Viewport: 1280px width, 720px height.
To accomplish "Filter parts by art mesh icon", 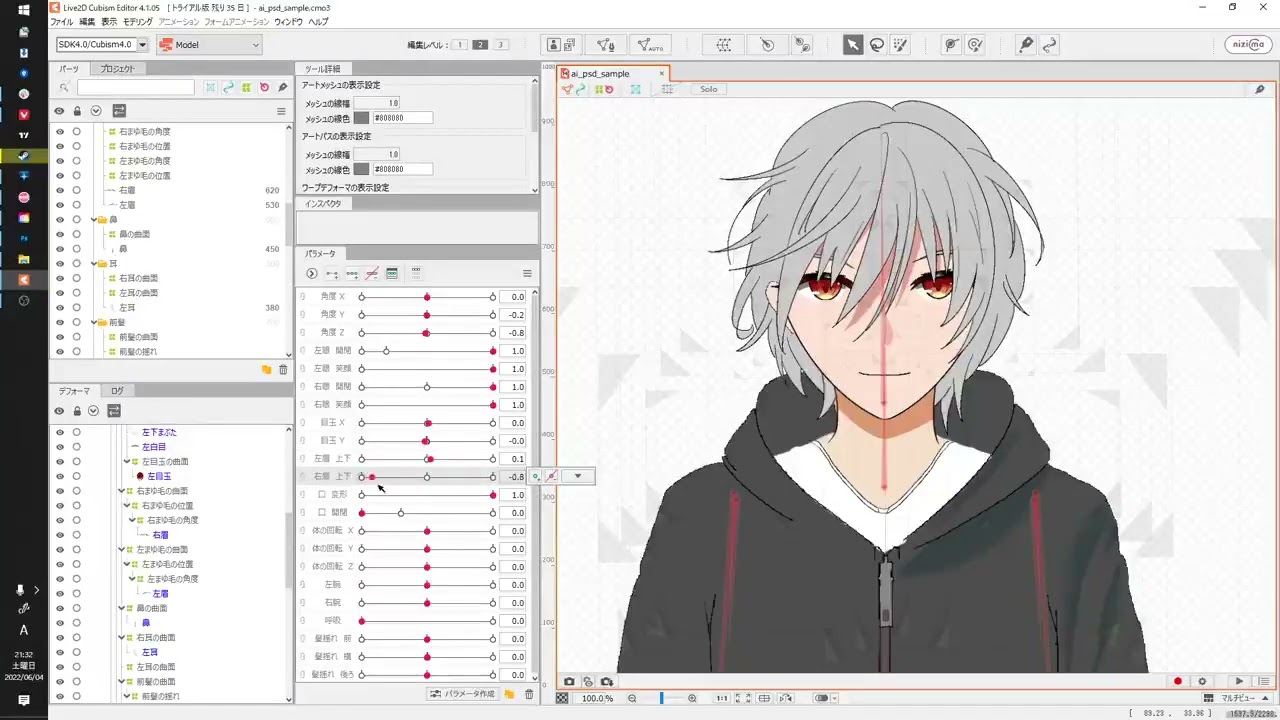I will coord(211,88).
